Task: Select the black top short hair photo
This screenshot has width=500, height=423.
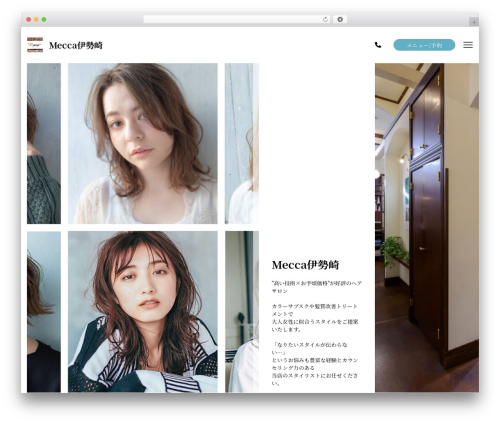Action: [x=44, y=312]
